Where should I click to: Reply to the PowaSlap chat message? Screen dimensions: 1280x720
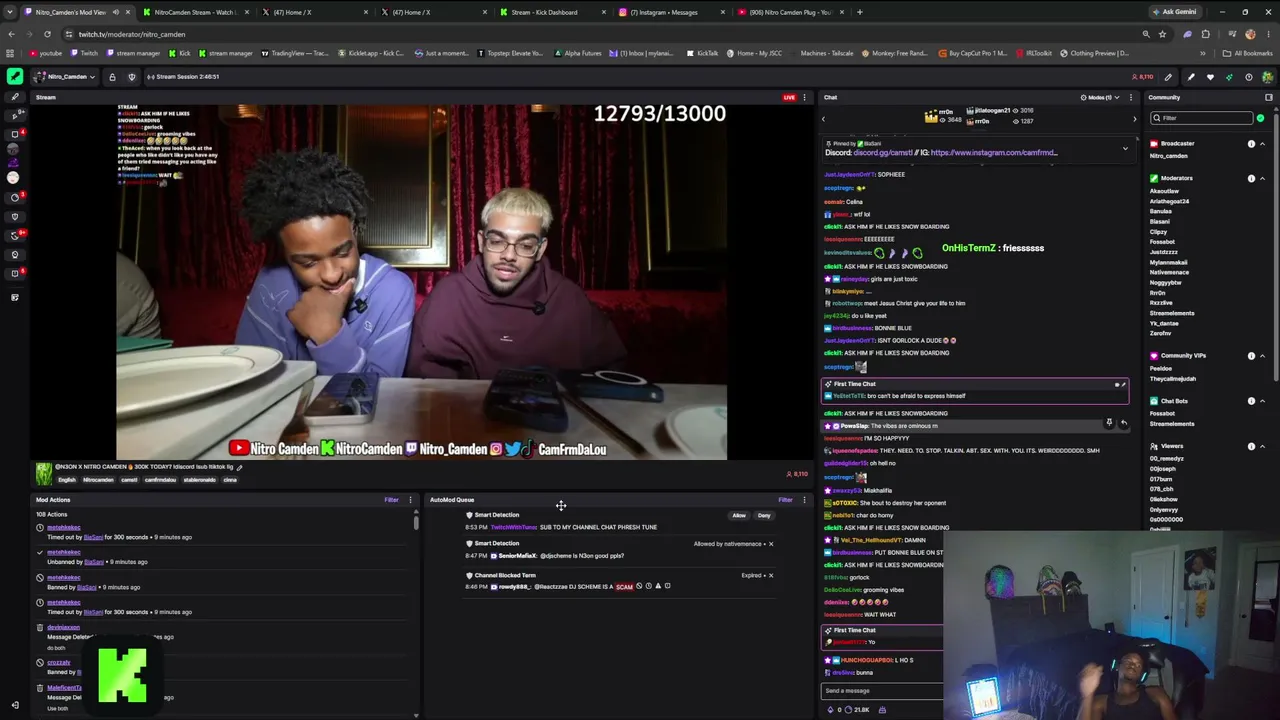[x=1123, y=423]
